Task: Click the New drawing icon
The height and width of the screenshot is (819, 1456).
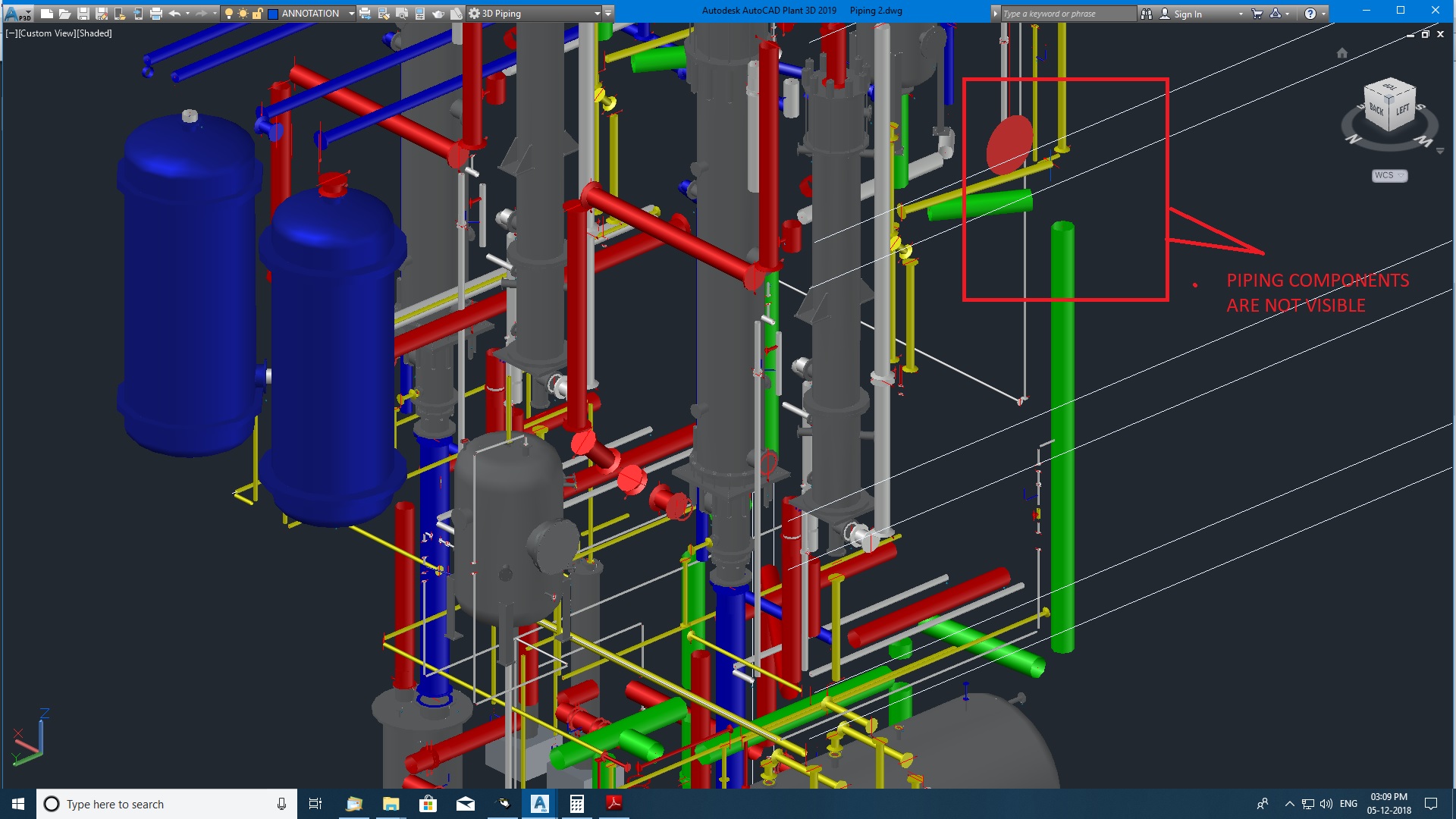Action: pyautogui.click(x=46, y=14)
